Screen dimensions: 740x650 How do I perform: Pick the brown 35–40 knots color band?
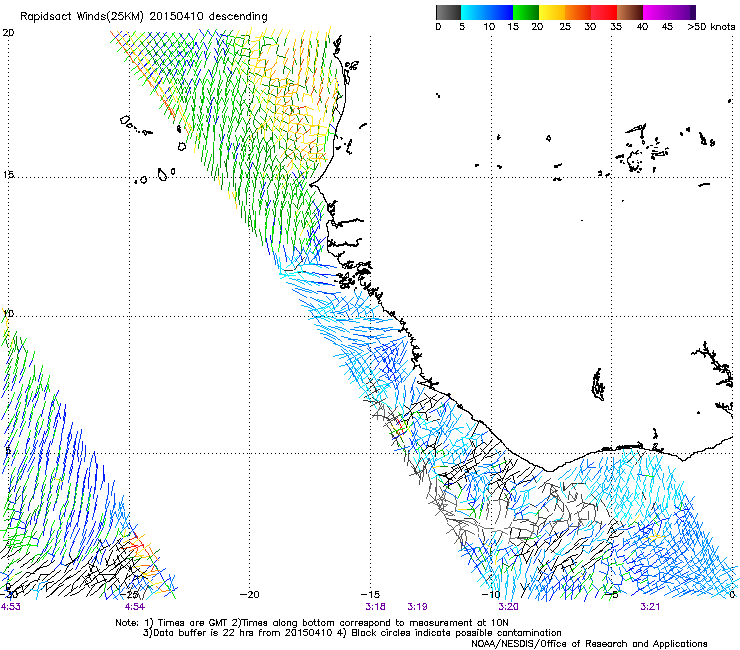click(630, 12)
